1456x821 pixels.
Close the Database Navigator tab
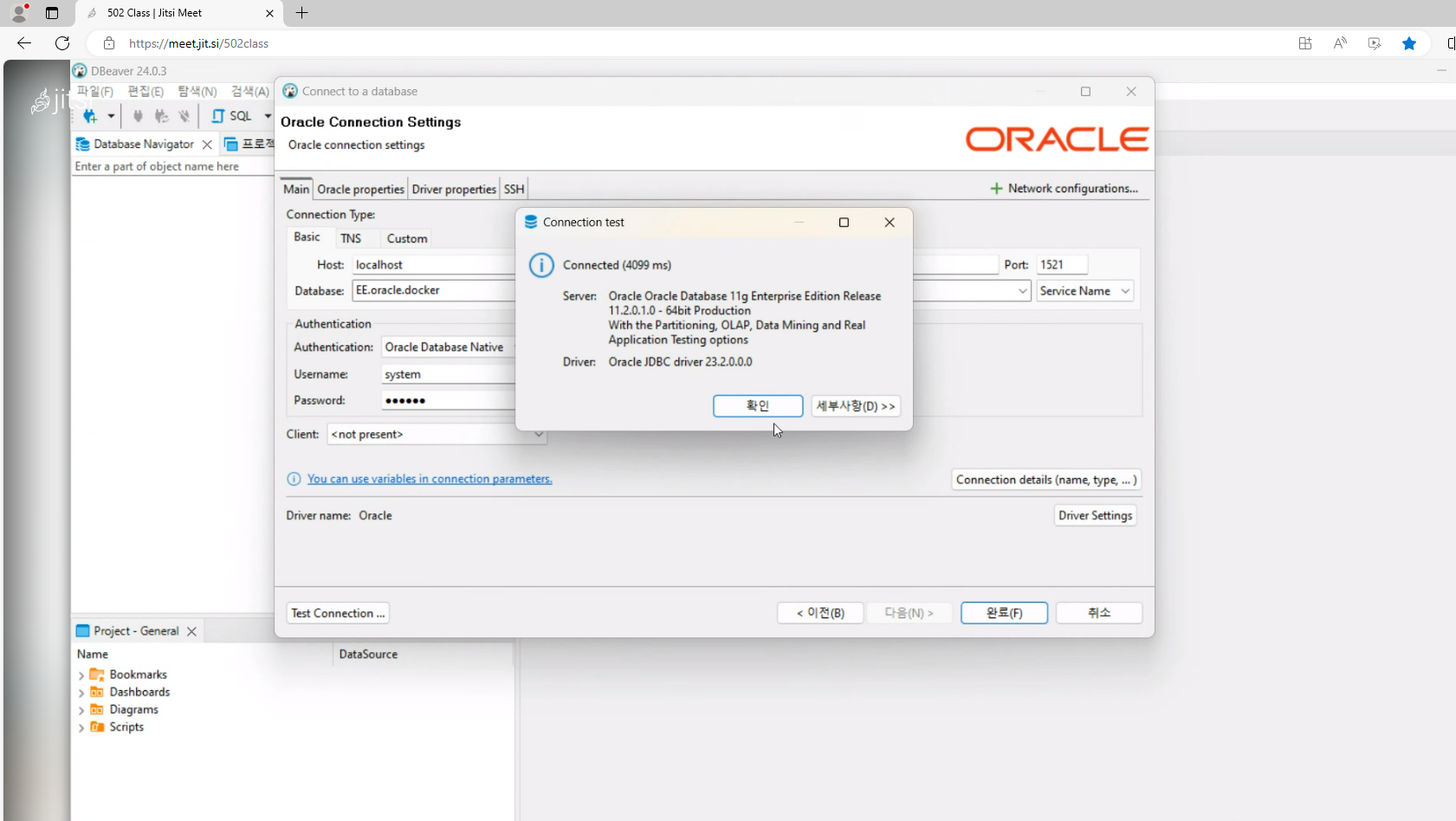pyautogui.click(x=207, y=145)
